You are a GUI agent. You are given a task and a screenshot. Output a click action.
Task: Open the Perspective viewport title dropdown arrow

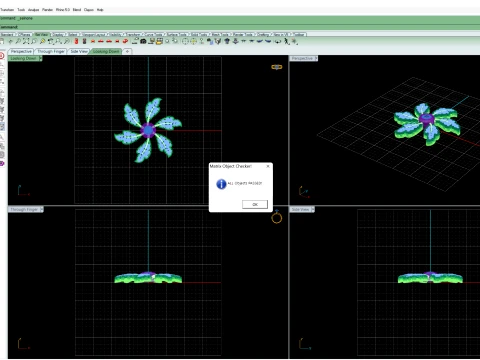[316, 58]
